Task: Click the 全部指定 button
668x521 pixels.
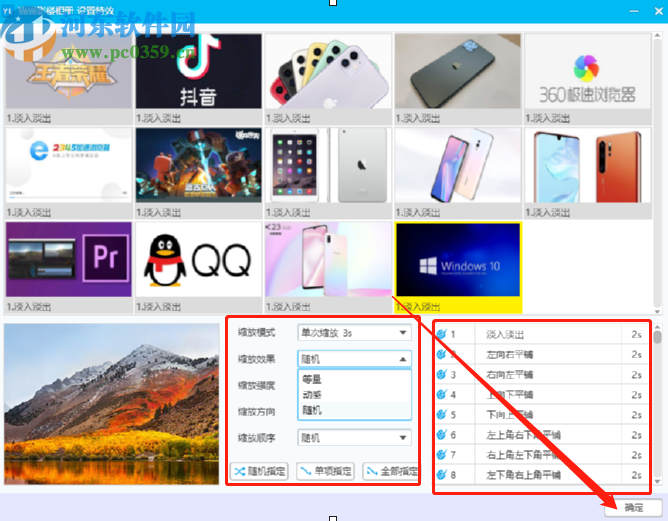Action: [x=391, y=471]
